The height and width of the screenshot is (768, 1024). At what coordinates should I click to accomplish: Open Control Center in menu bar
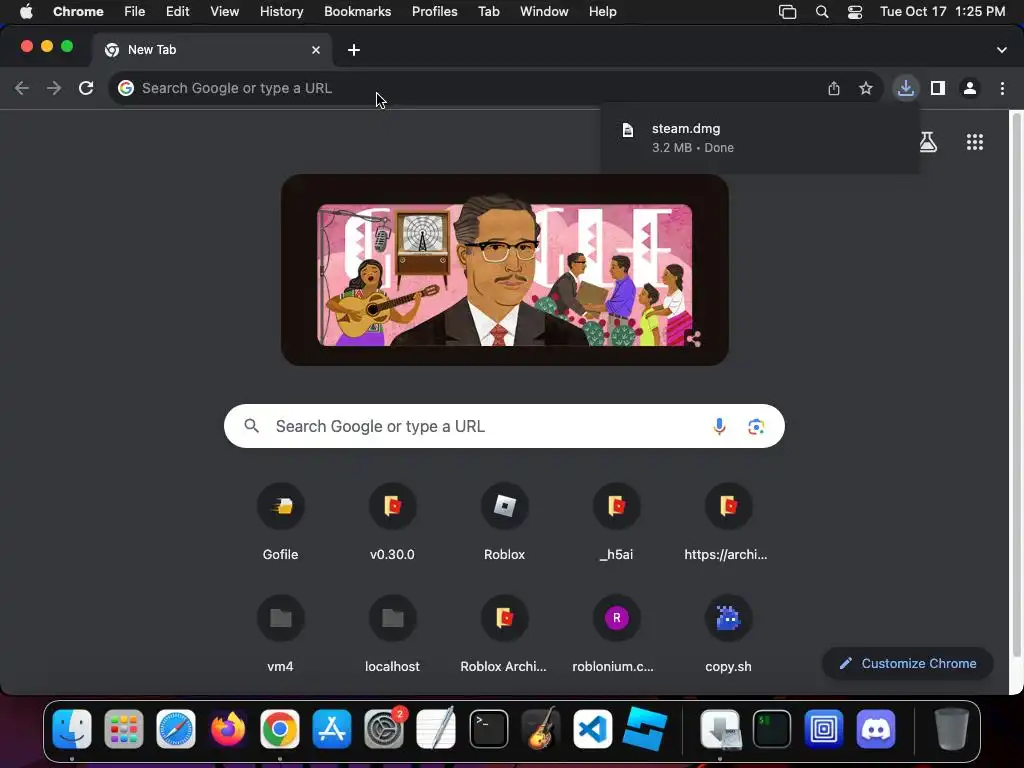coord(854,12)
